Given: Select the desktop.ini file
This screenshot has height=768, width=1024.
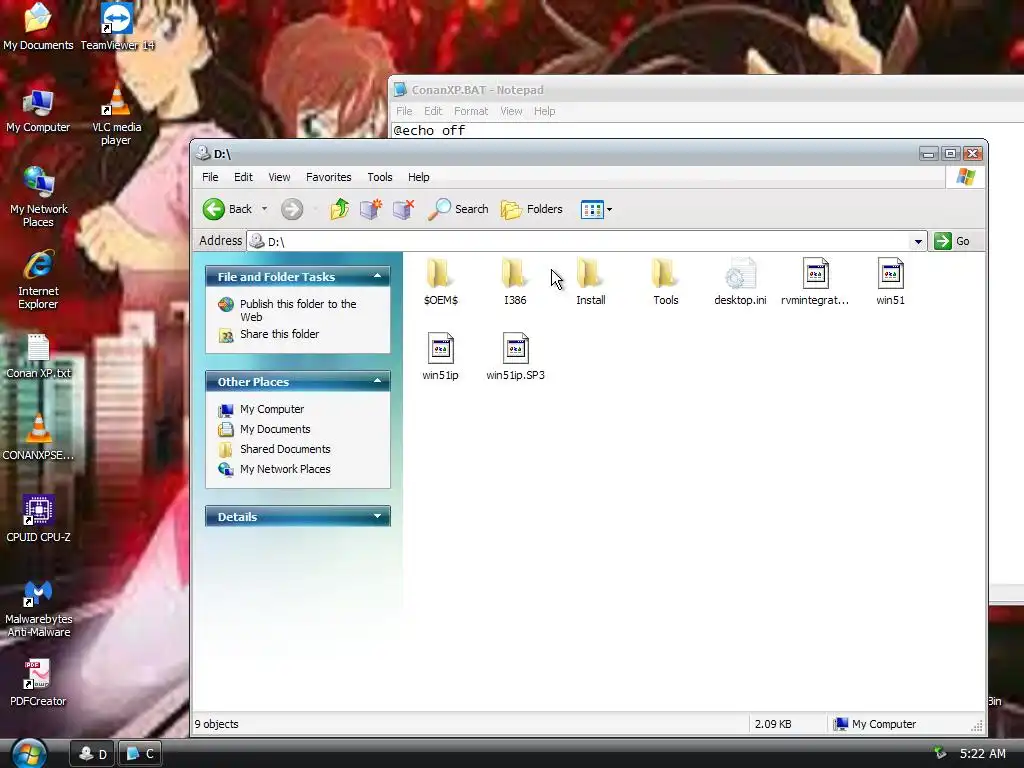Looking at the screenshot, I should point(740,281).
